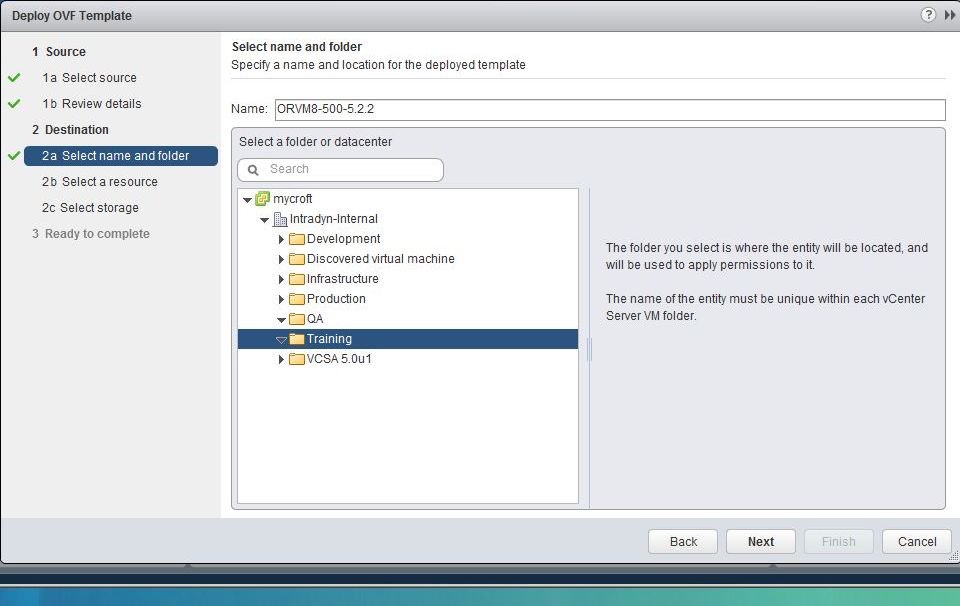The width and height of the screenshot is (960, 606).
Task: Expand the Development folder
Action: (x=281, y=239)
